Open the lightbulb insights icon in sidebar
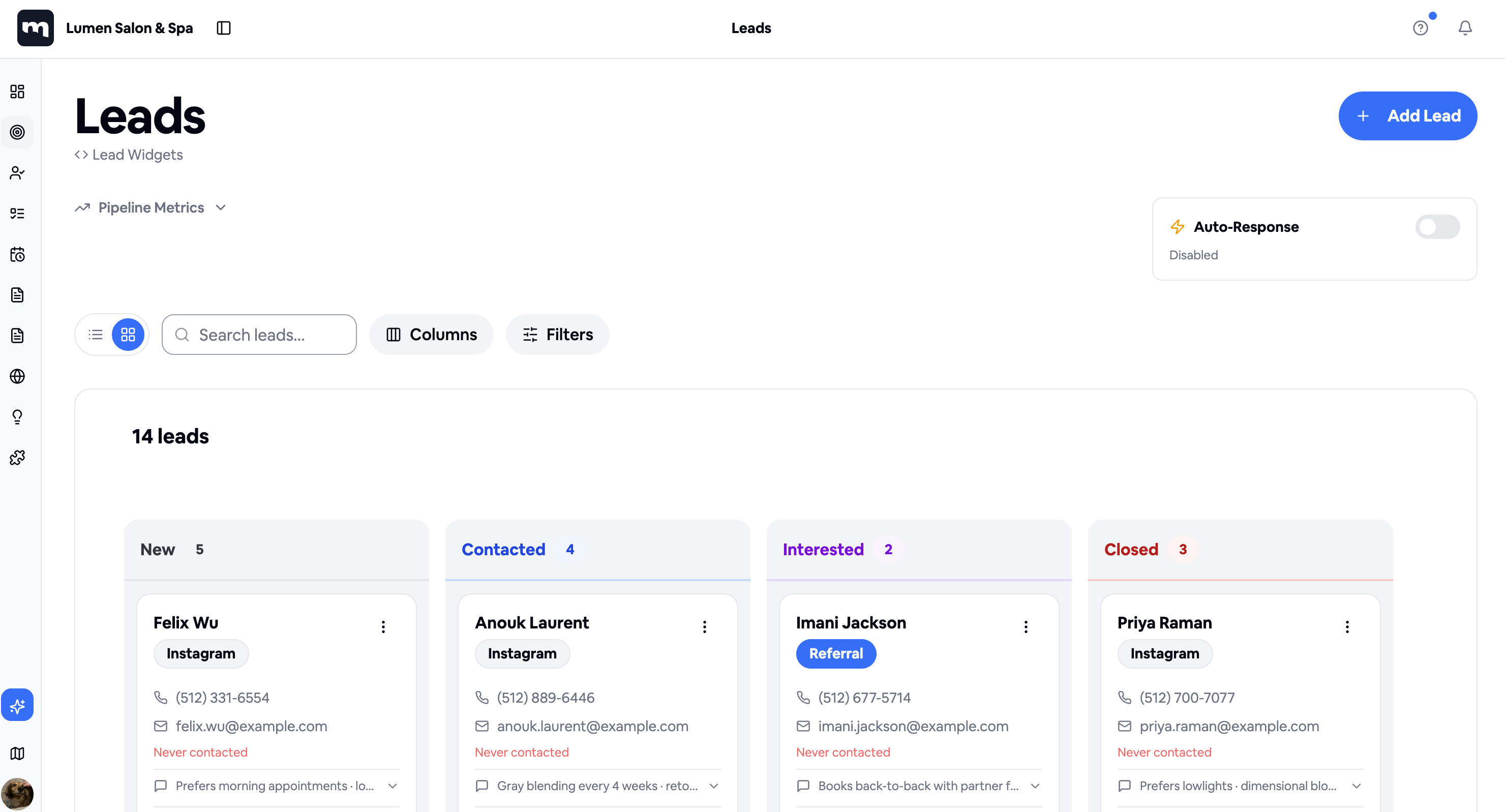Screen dimensions: 1505x812 tap(17, 417)
